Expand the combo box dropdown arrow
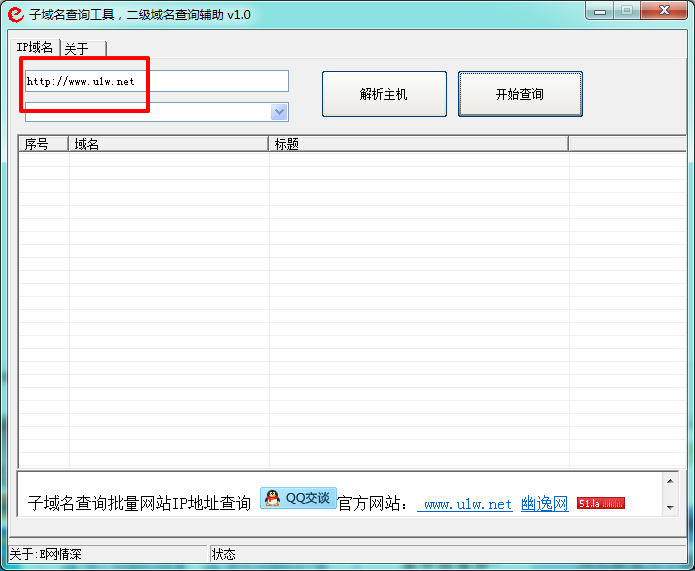This screenshot has width=695, height=571. (279, 112)
